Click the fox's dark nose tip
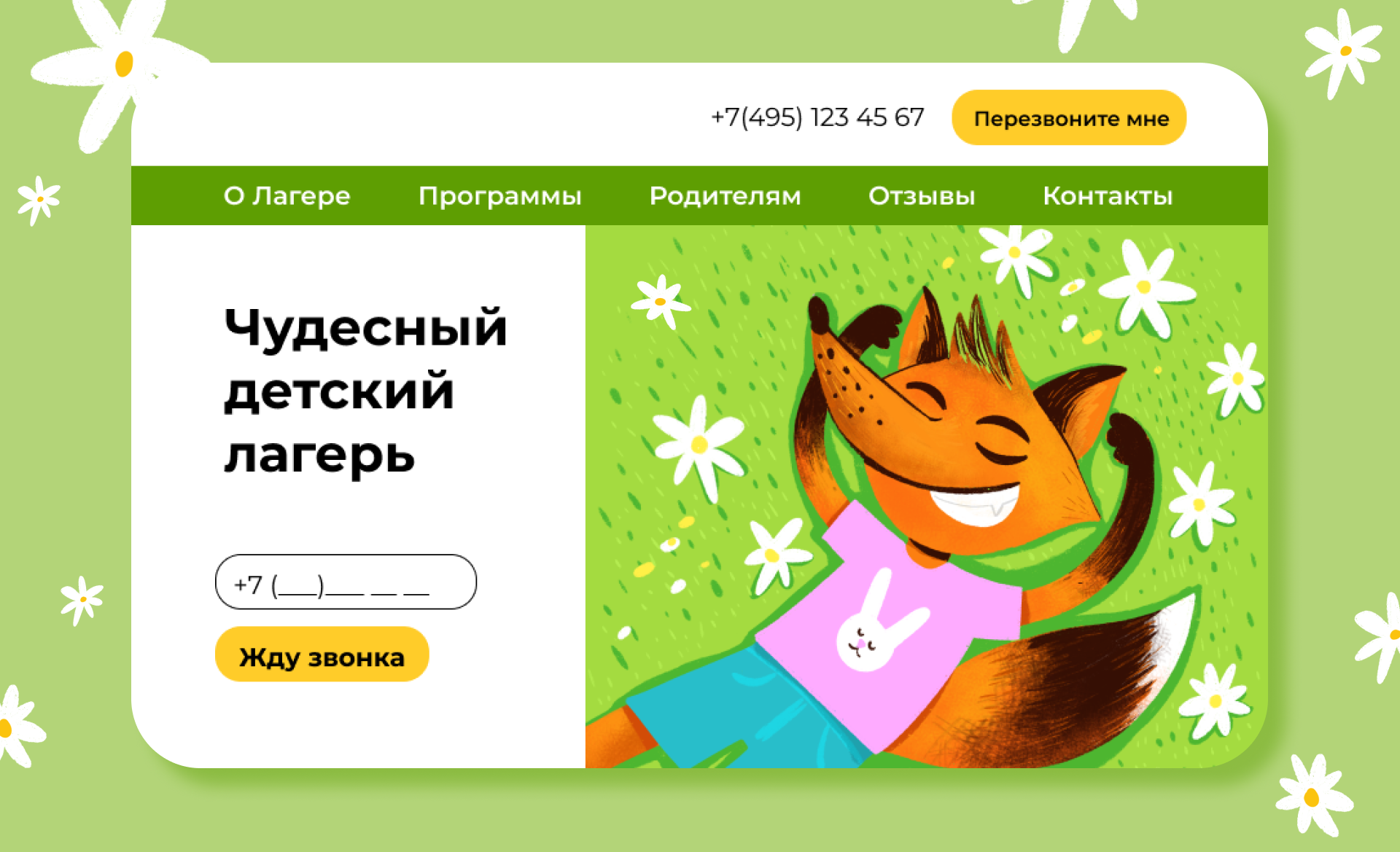Viewport: 1400px width, 852px height. coord(818,315)
